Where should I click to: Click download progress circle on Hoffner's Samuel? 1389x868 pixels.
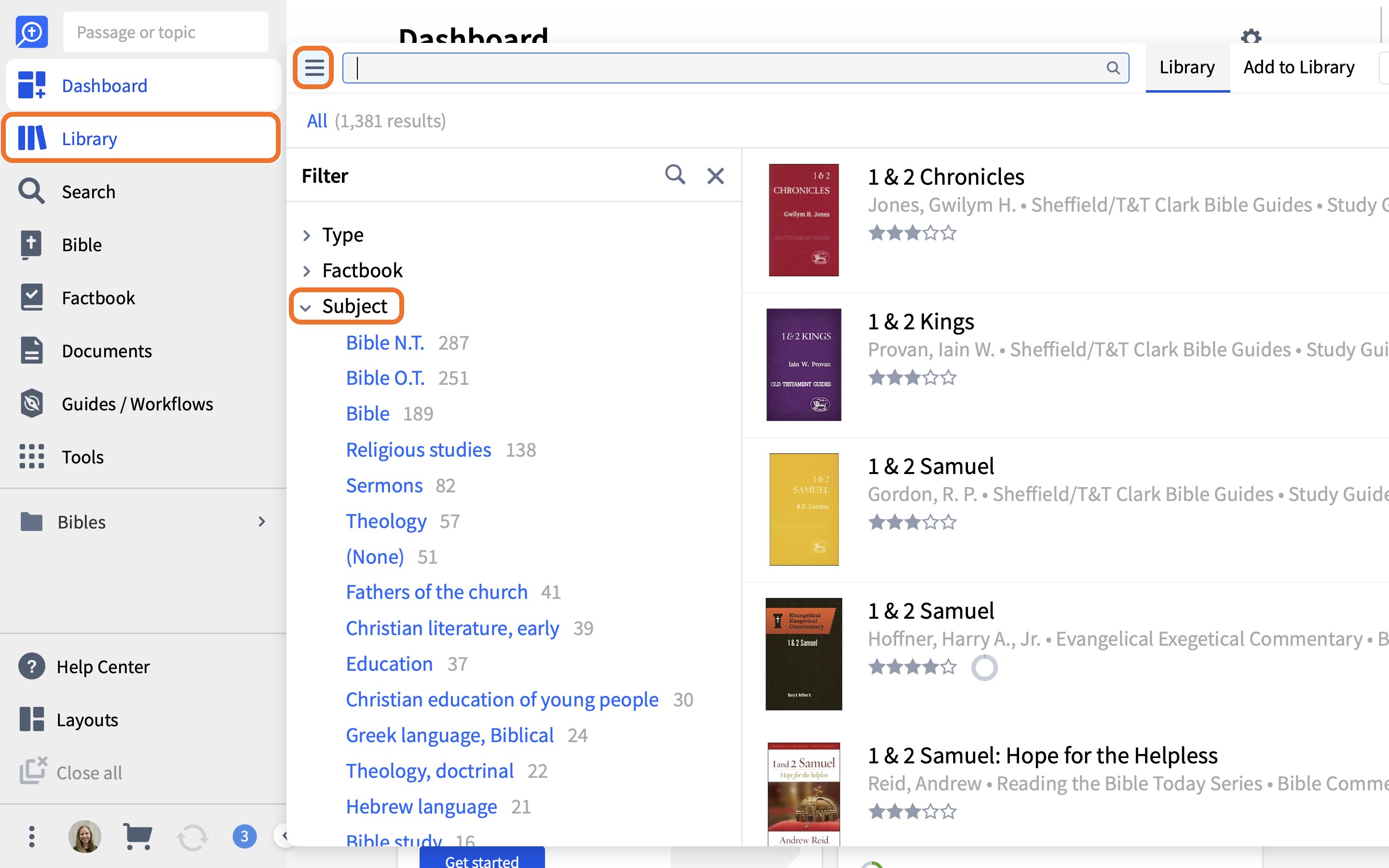[x=984, y=668]
